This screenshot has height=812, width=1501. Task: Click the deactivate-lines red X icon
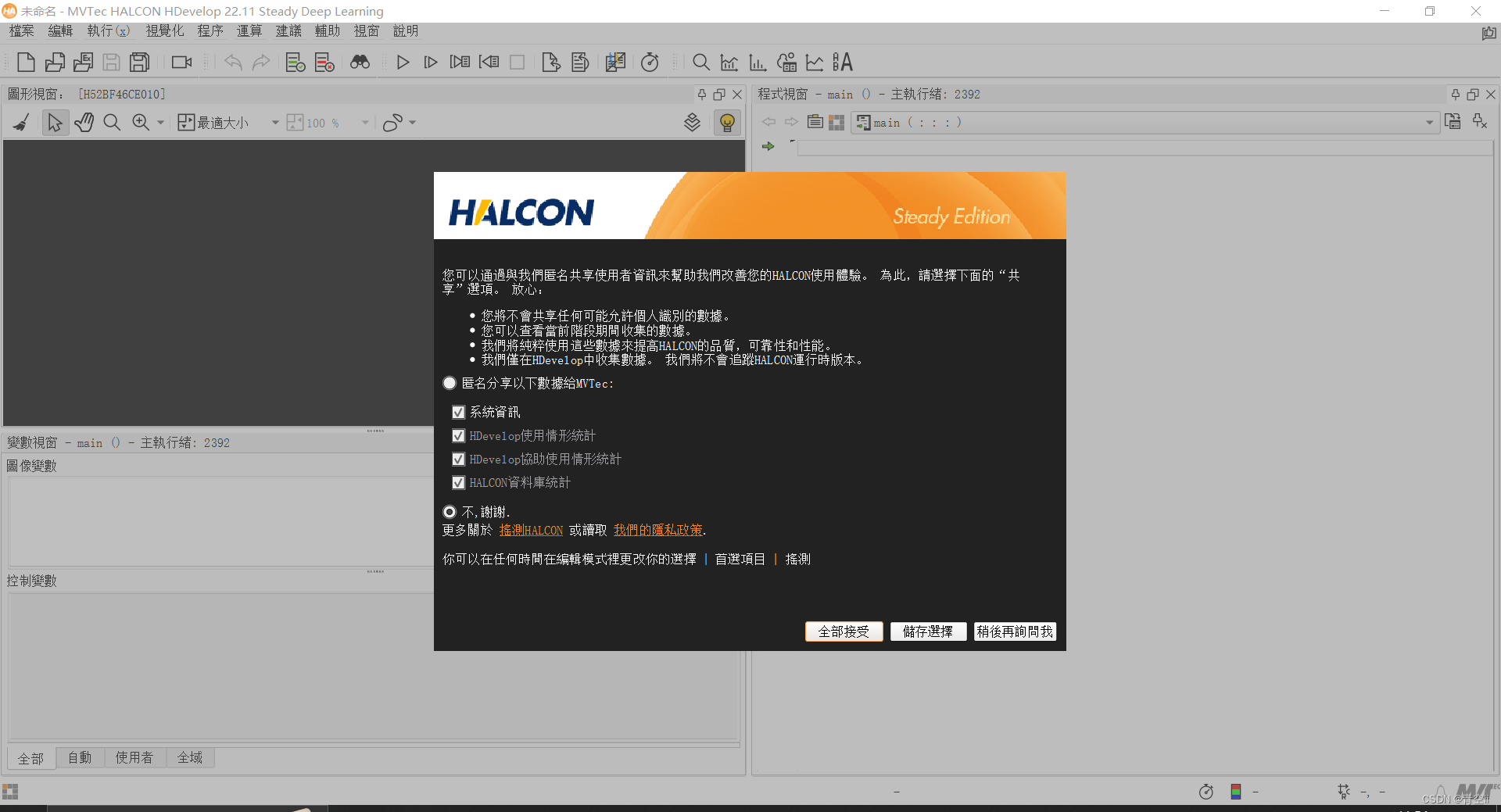point(324,63)
